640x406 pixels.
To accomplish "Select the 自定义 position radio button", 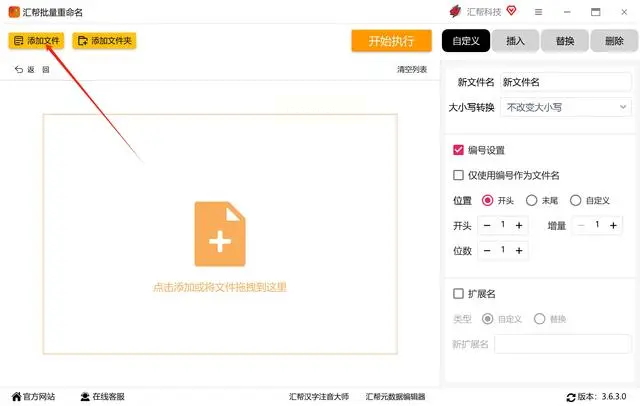I will 576,200.
